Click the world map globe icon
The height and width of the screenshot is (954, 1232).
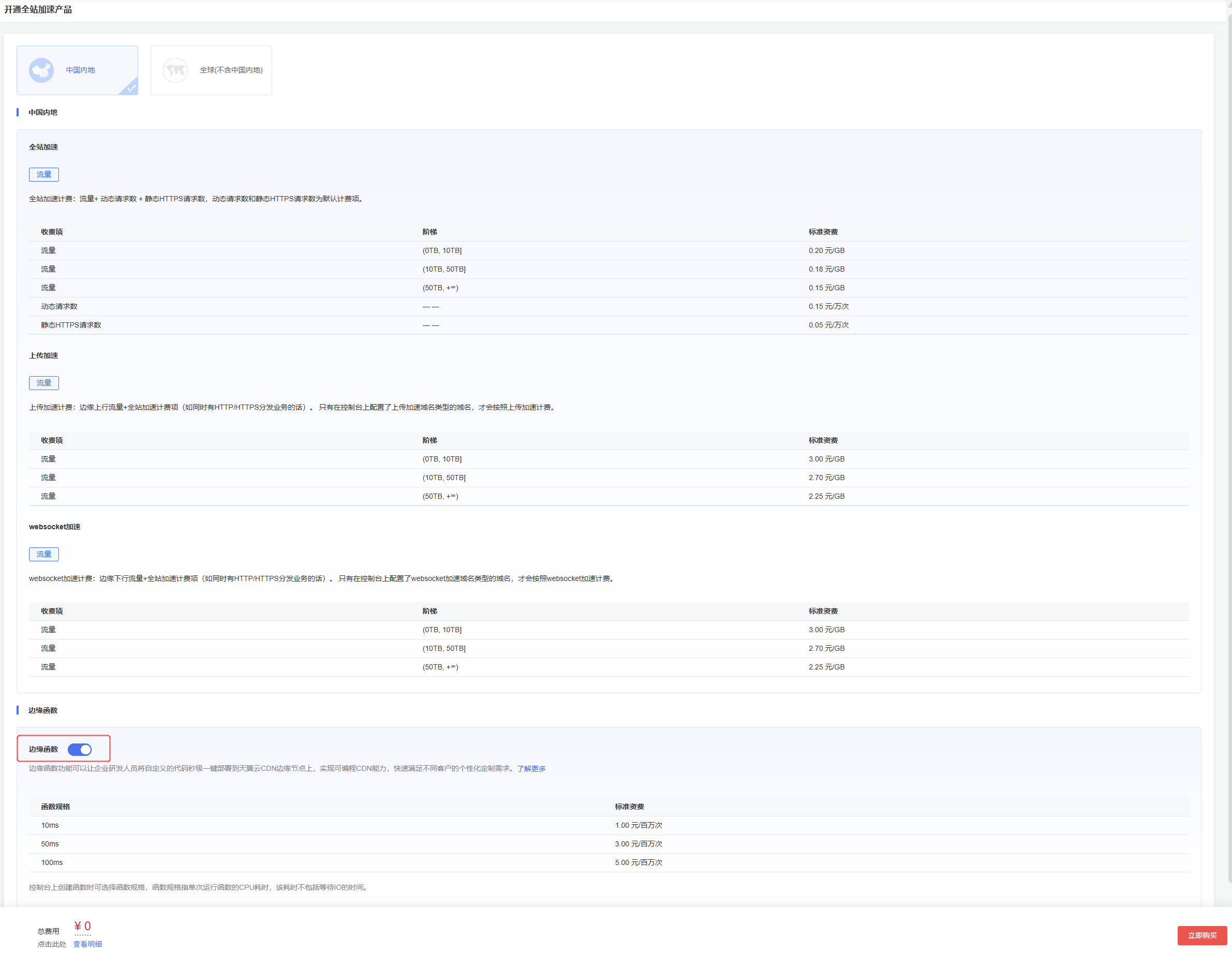[x=175, y=70]
